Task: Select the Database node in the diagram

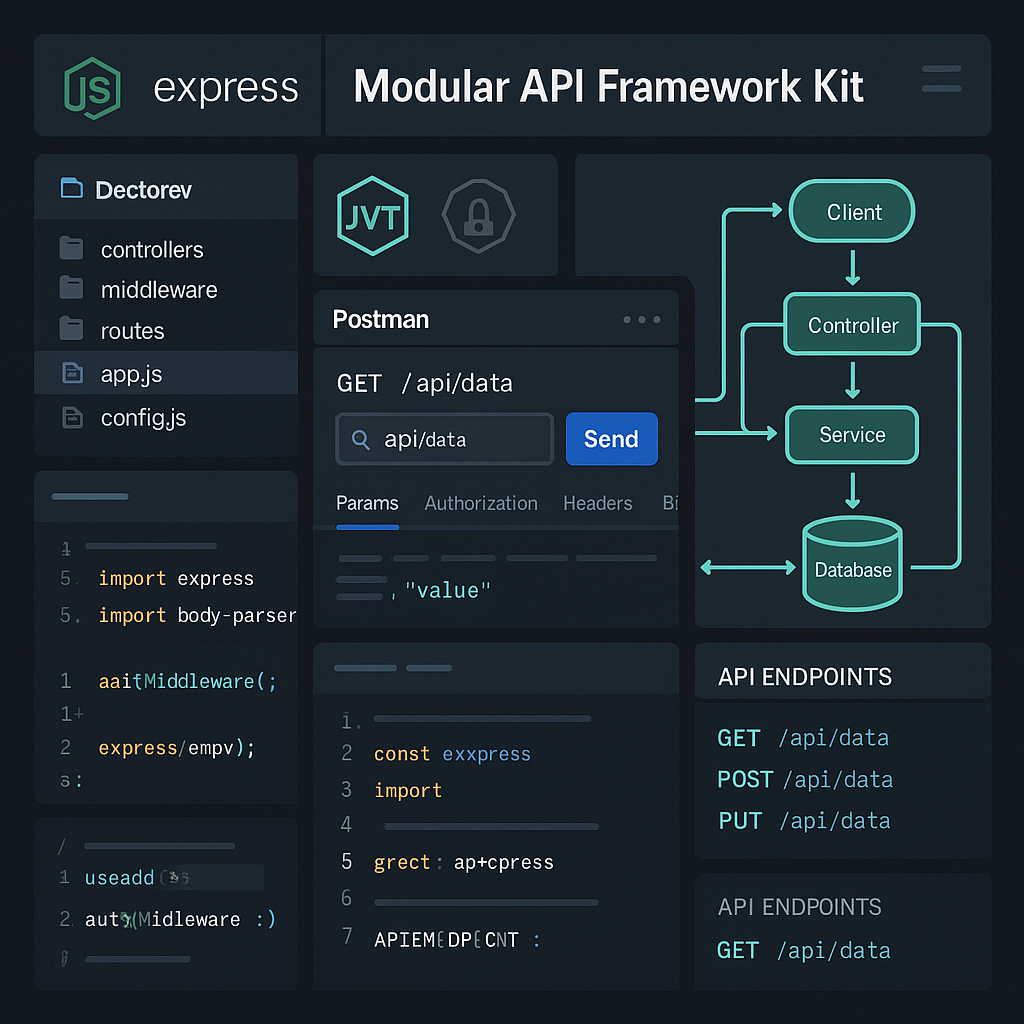Action: tap(852, 565)
